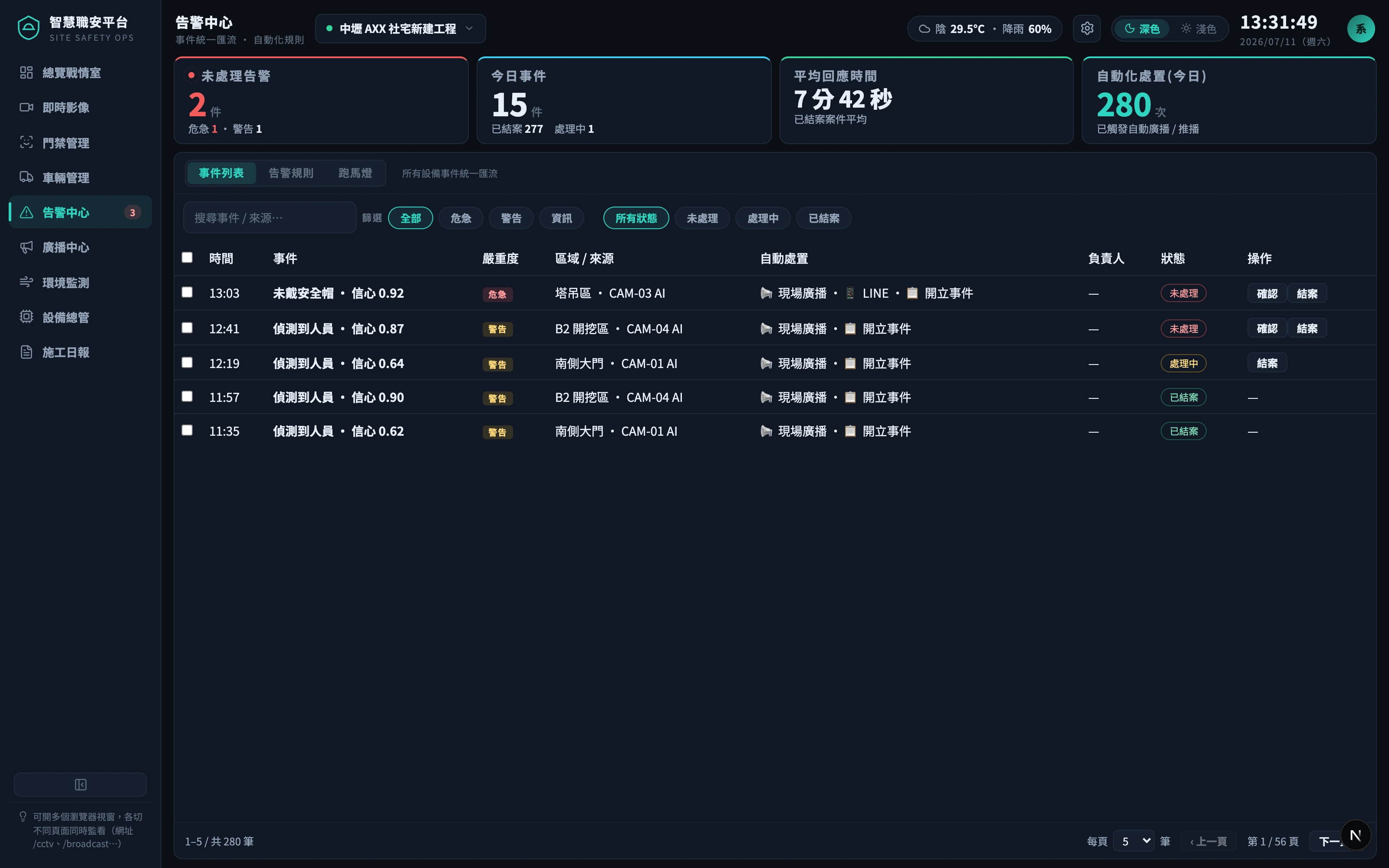Switch to 告警規則 tab
Viewport: 1389px width, 868px height.
pyautogui.click(x=291, y=173)
